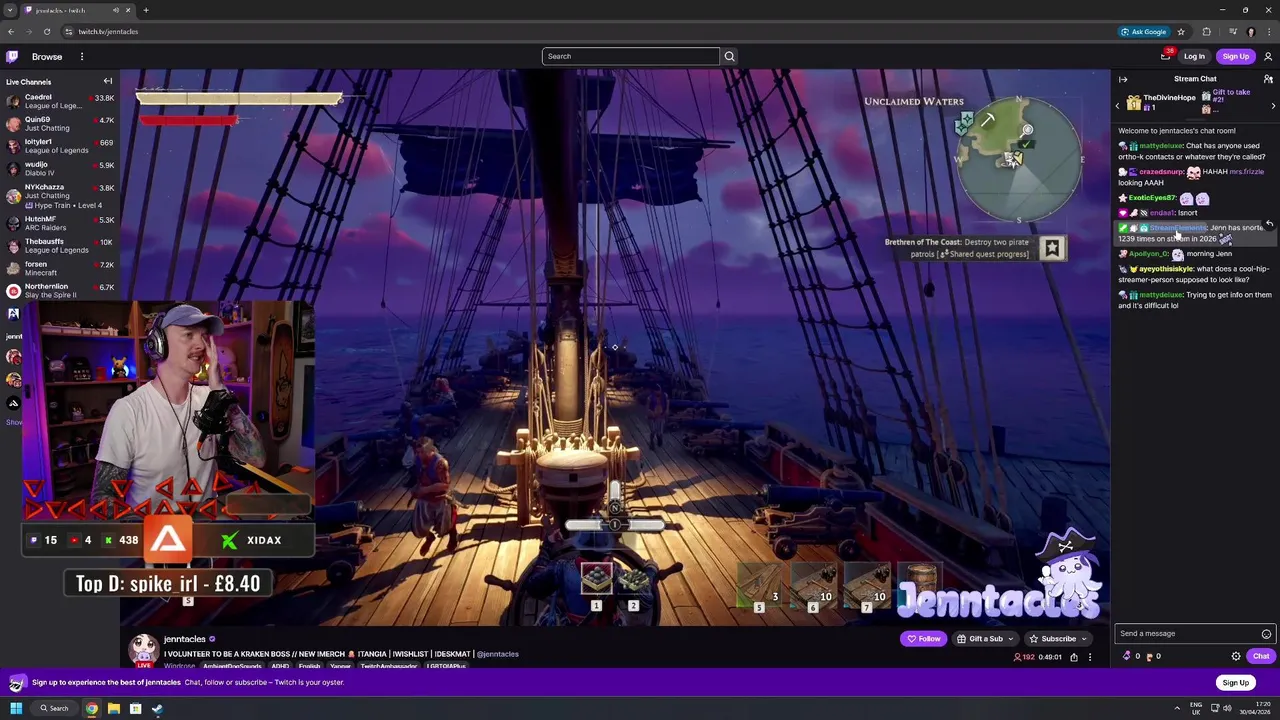This screenshot has width=1280, height=720.
Task: Click the Sign Up button in purple banner
Action: pos(1235,683)
